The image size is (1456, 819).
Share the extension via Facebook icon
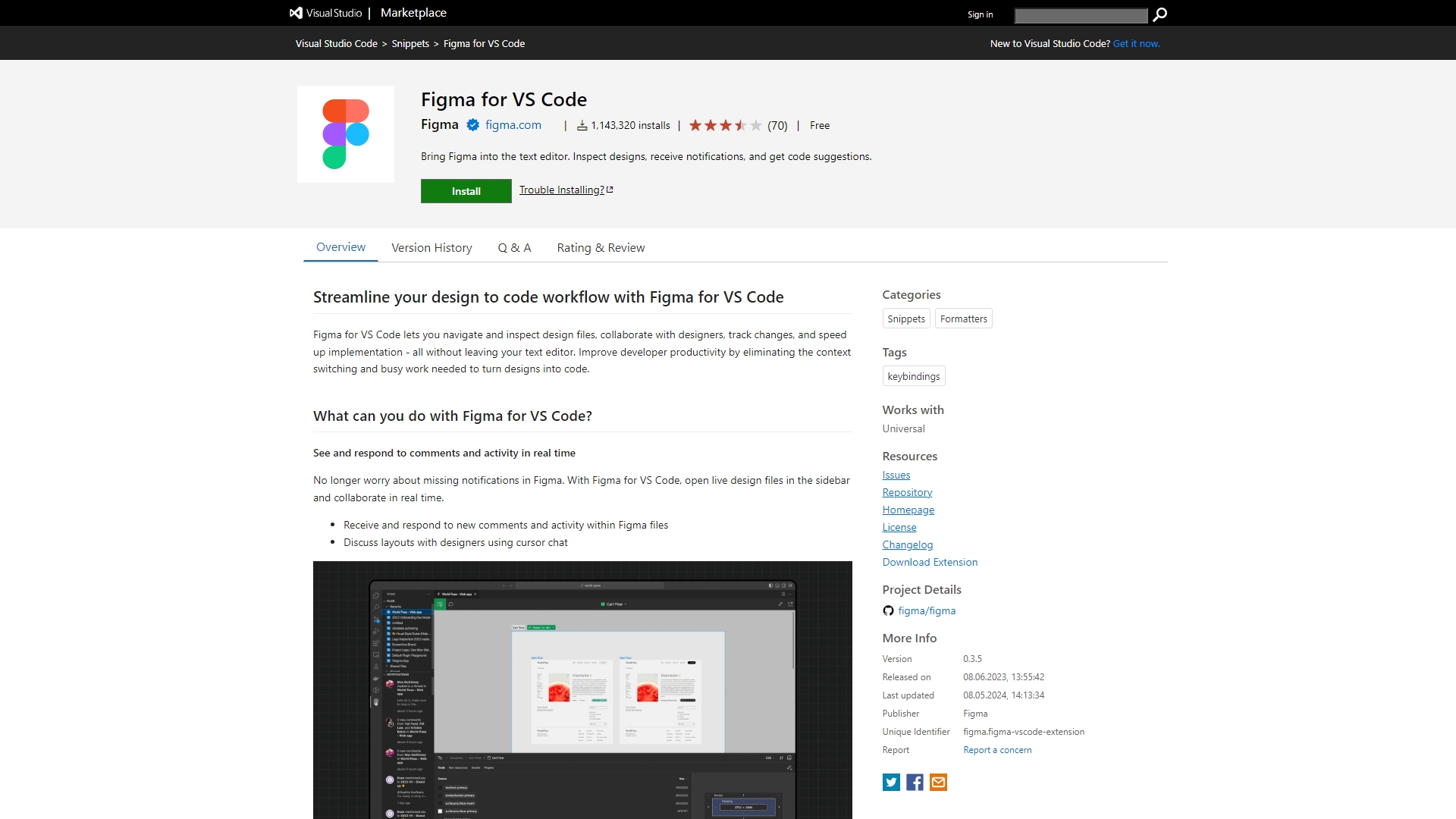[x=915, y=782]
